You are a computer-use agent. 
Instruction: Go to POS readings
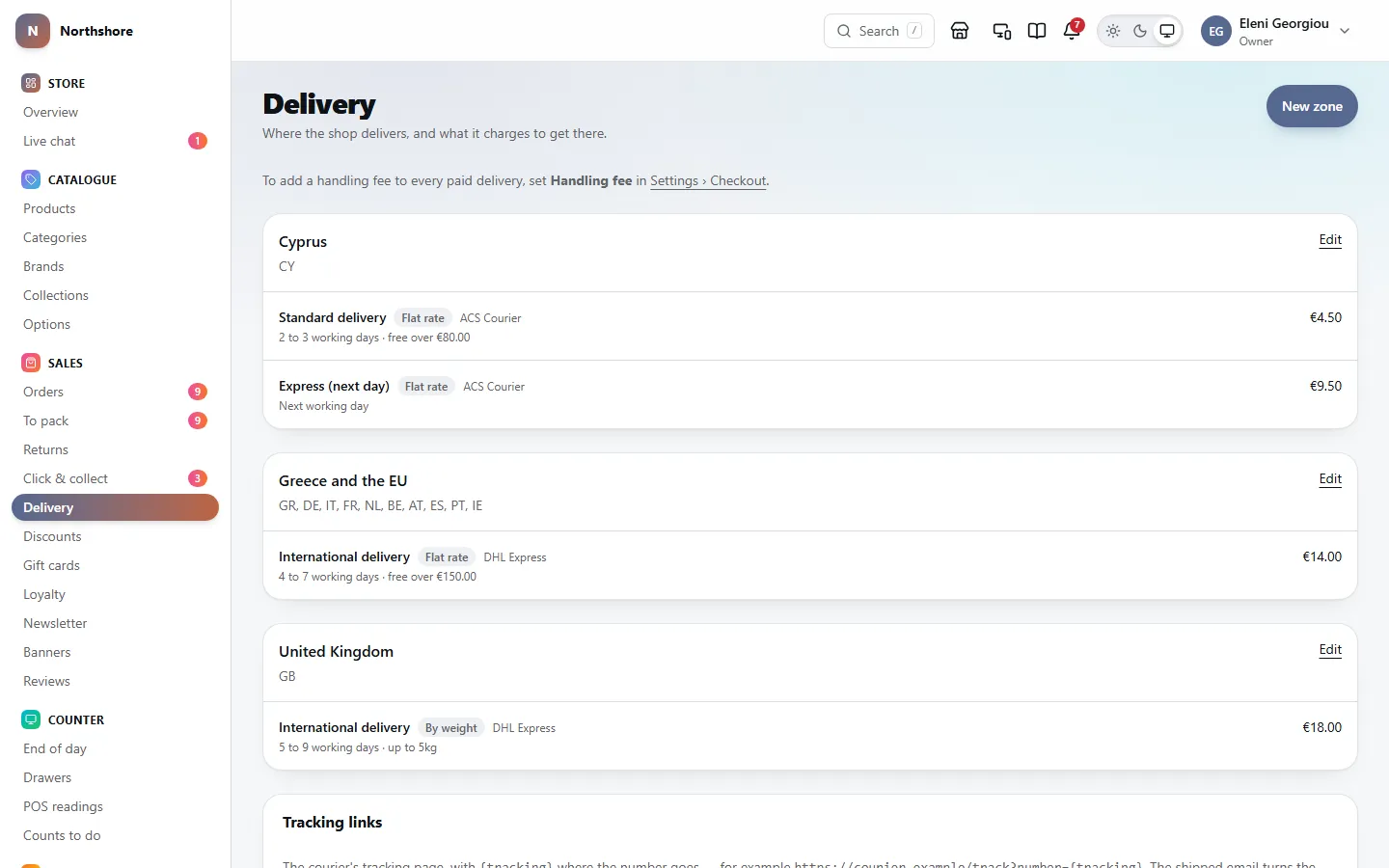115,806
